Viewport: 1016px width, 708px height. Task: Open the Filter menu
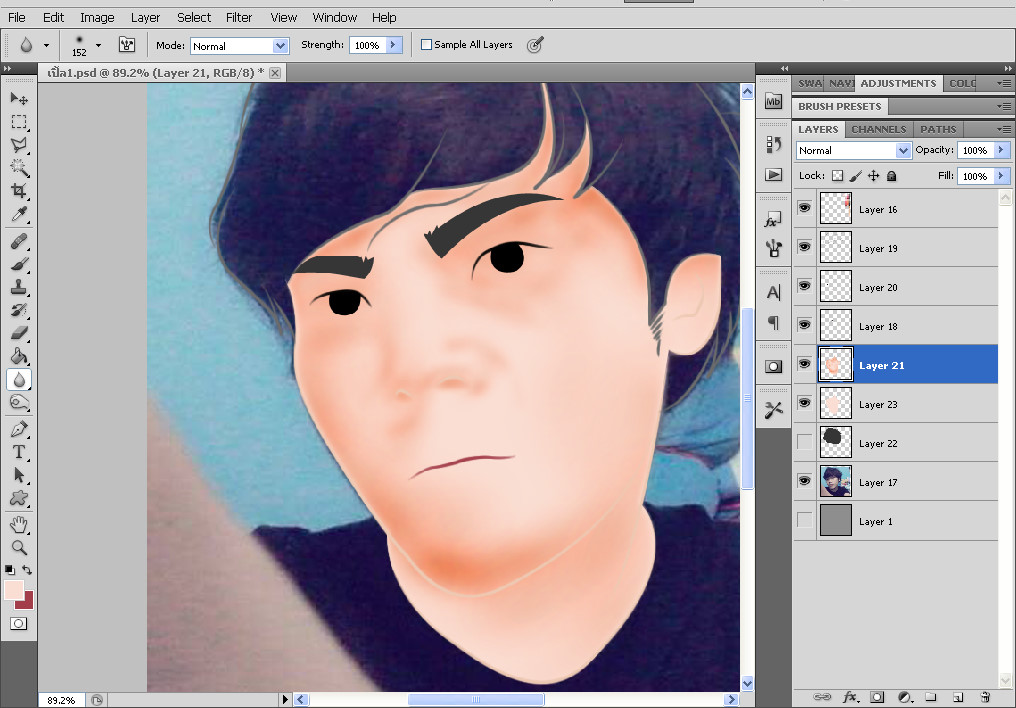tap(239, 17)
